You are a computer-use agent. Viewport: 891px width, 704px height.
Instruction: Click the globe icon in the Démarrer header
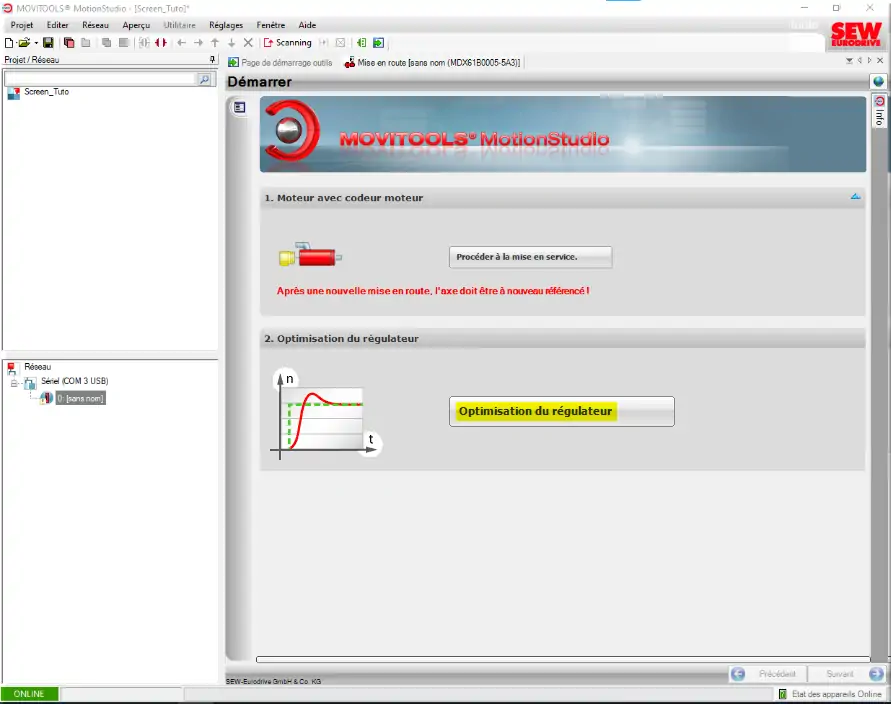coord(878,82)
